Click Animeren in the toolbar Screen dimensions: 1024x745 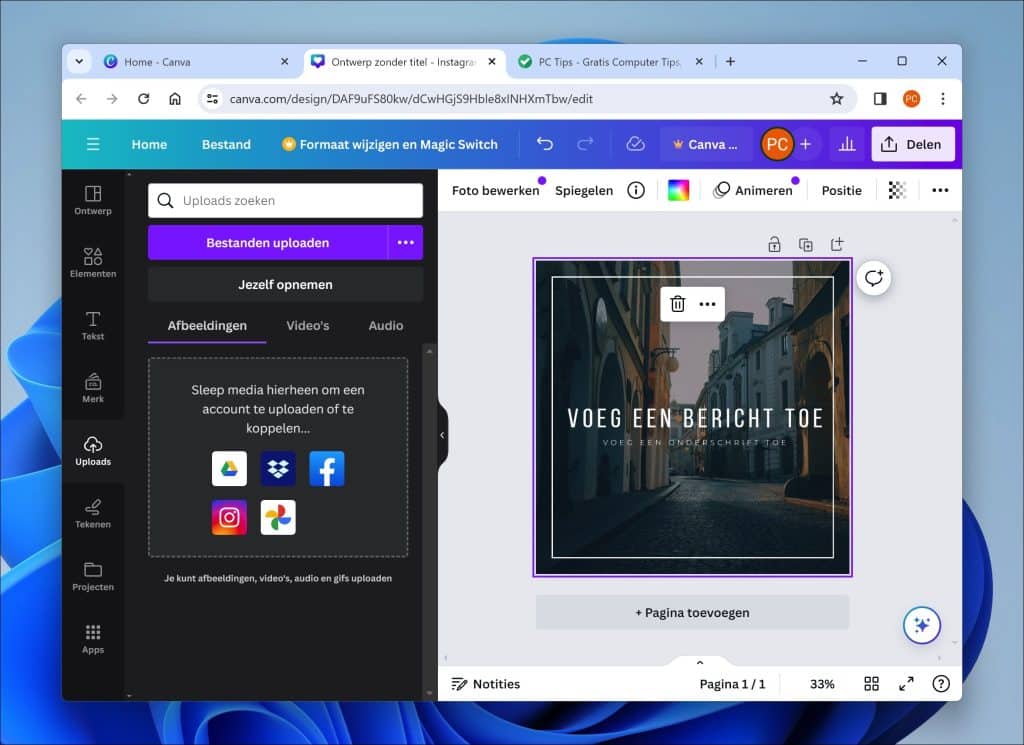tap(753, 190)
